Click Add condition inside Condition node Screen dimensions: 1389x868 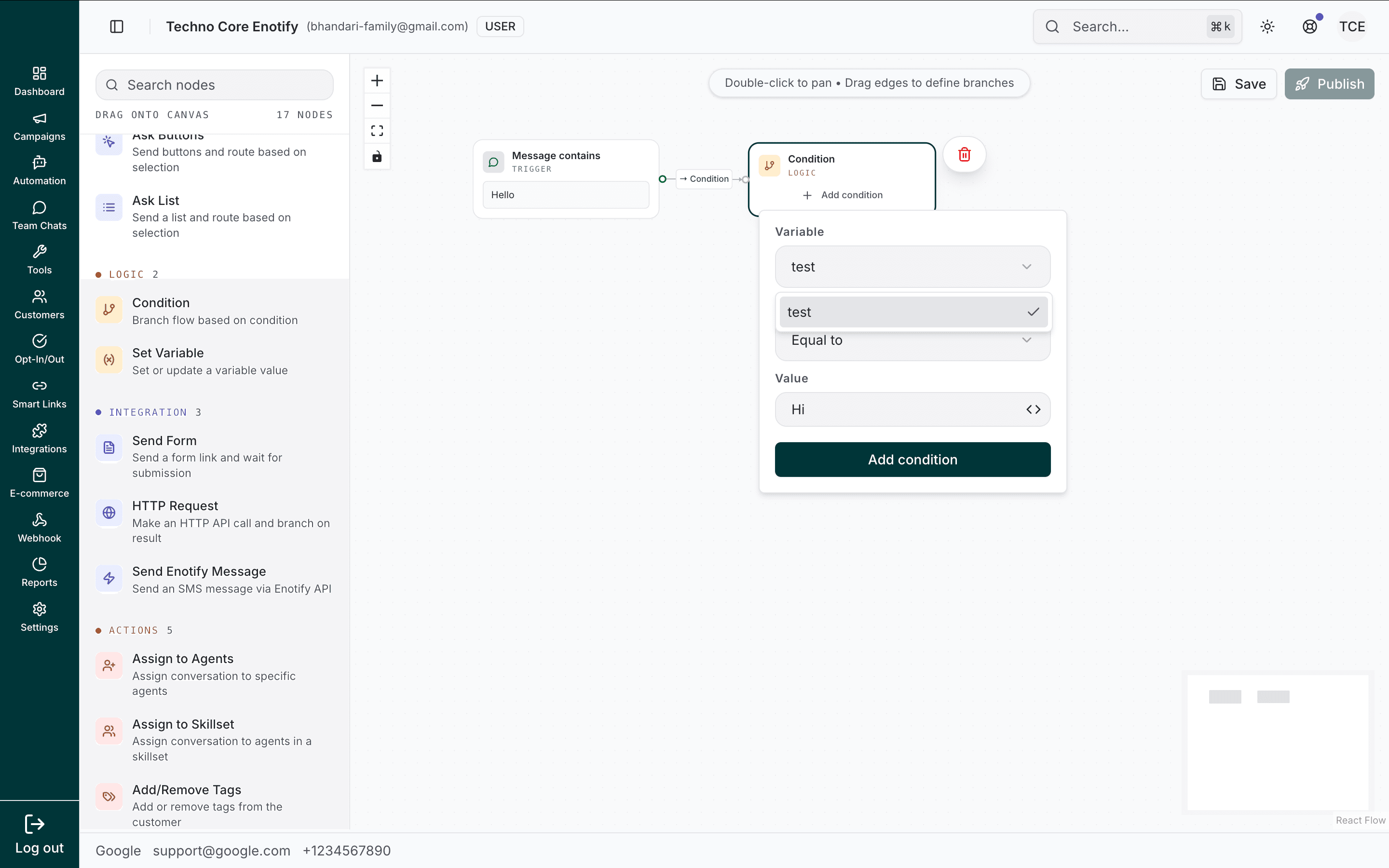843,195
